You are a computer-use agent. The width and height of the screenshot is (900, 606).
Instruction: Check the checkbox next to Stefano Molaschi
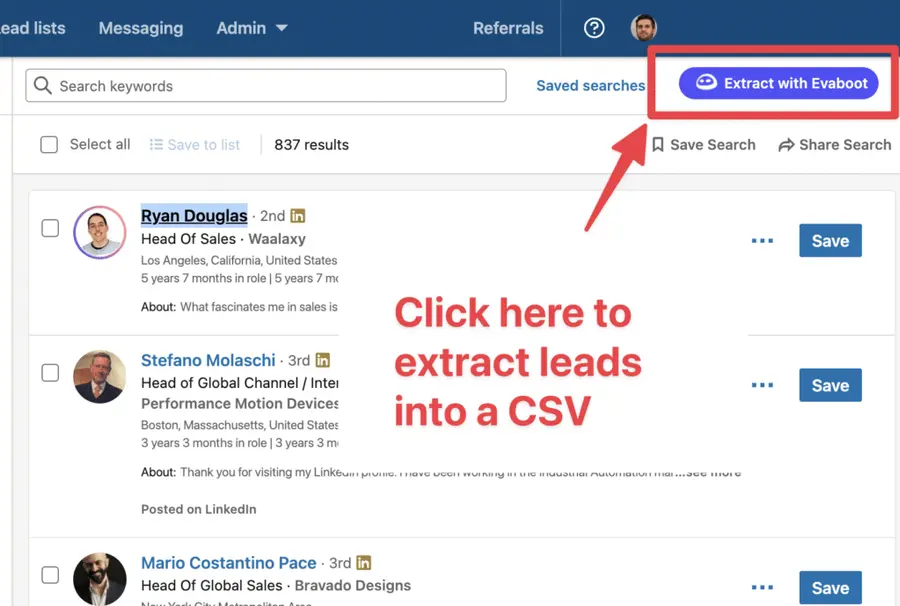(x=50, y=372)
